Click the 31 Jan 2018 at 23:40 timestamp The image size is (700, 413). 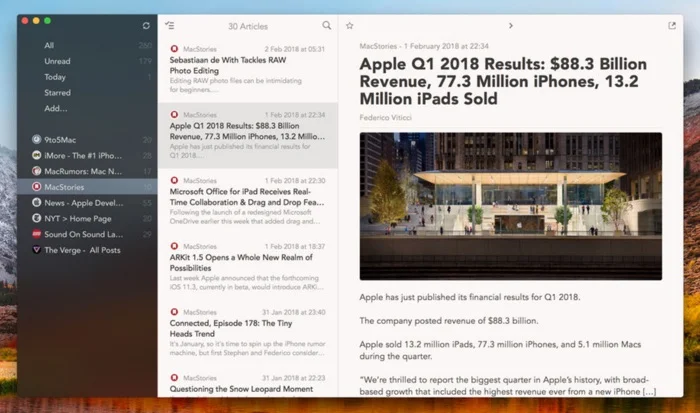click(x=294, y=312)
